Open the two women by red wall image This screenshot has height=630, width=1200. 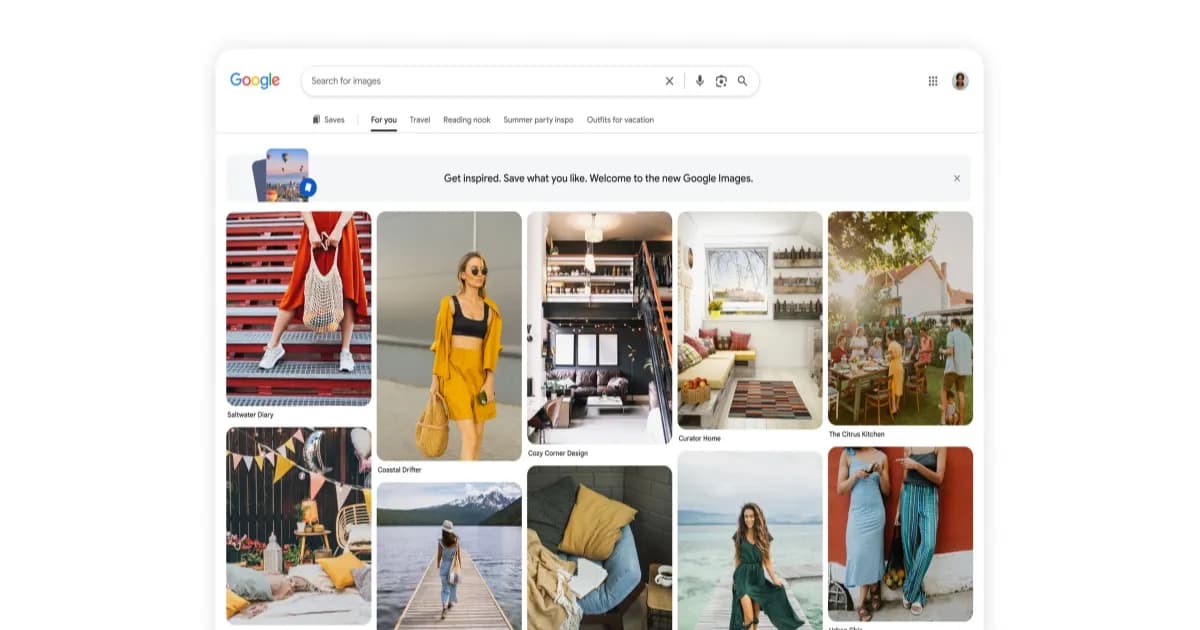900,534
